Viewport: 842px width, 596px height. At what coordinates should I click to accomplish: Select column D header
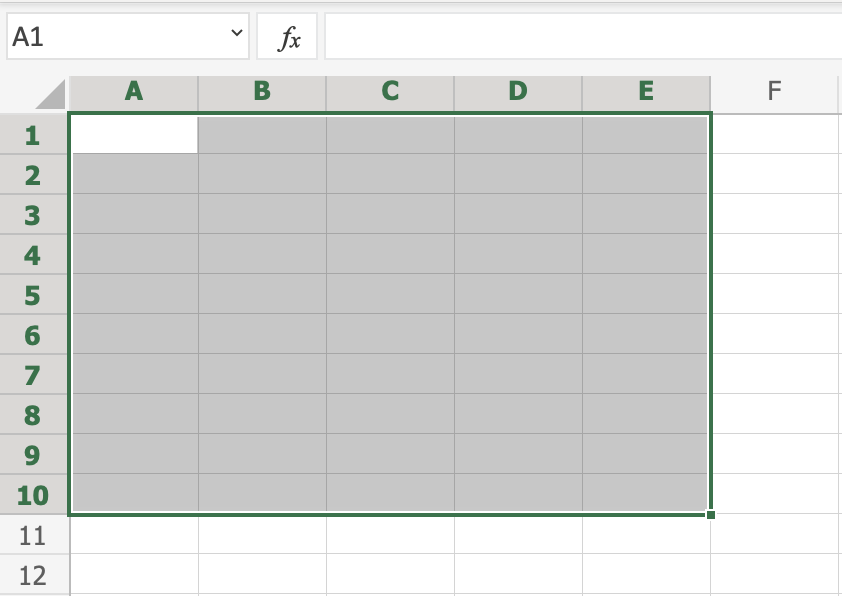pyautogui.click(x=517, y=92)
